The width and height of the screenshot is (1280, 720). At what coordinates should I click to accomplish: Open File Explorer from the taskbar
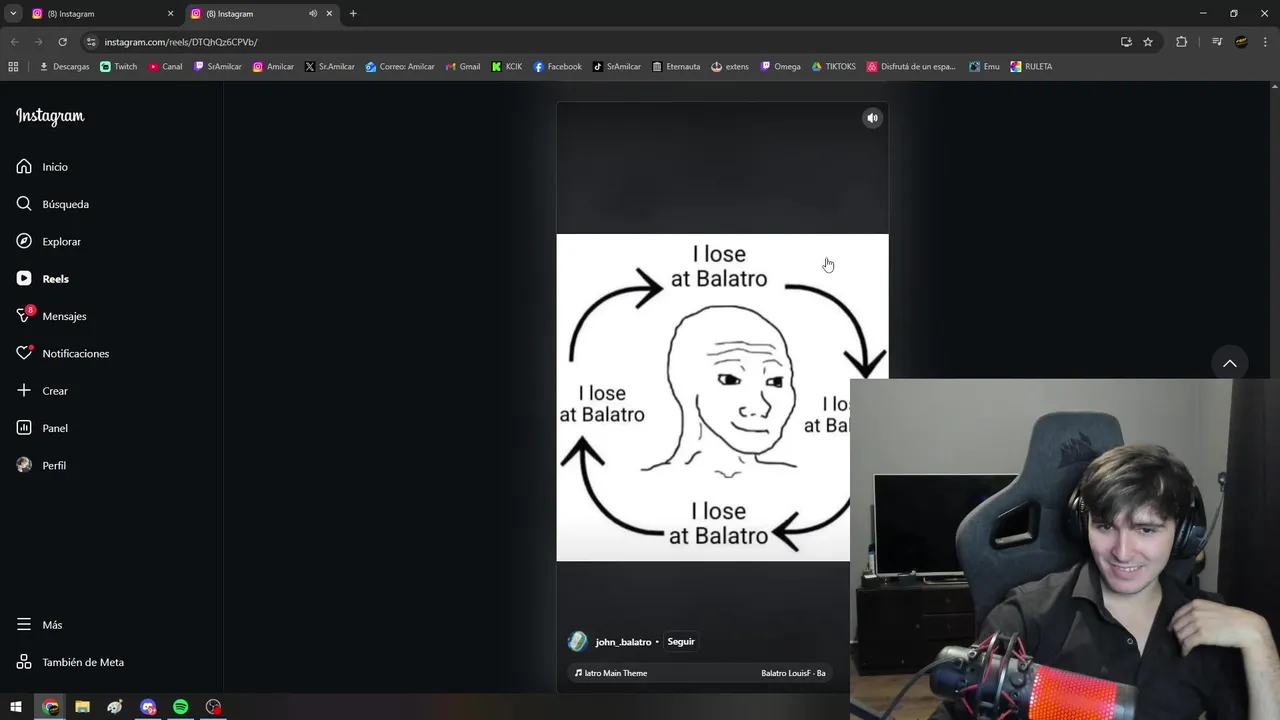click(x=82, y=707)
